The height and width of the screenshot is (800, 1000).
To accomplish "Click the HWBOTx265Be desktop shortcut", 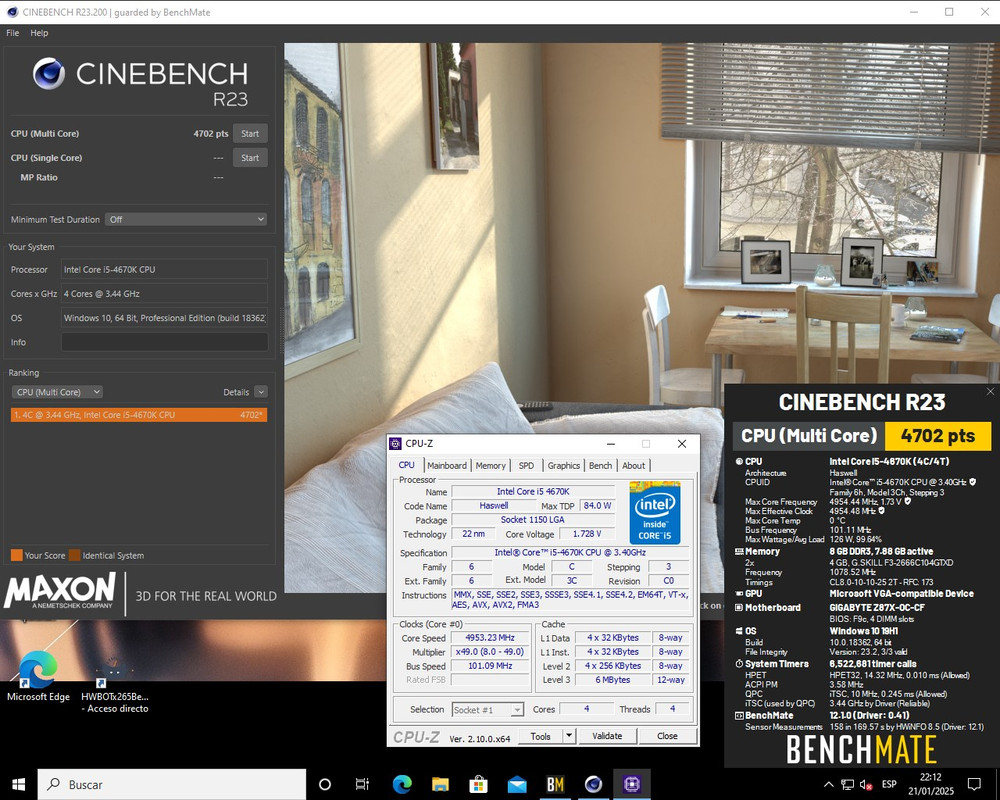I will [x=115, y=684].
